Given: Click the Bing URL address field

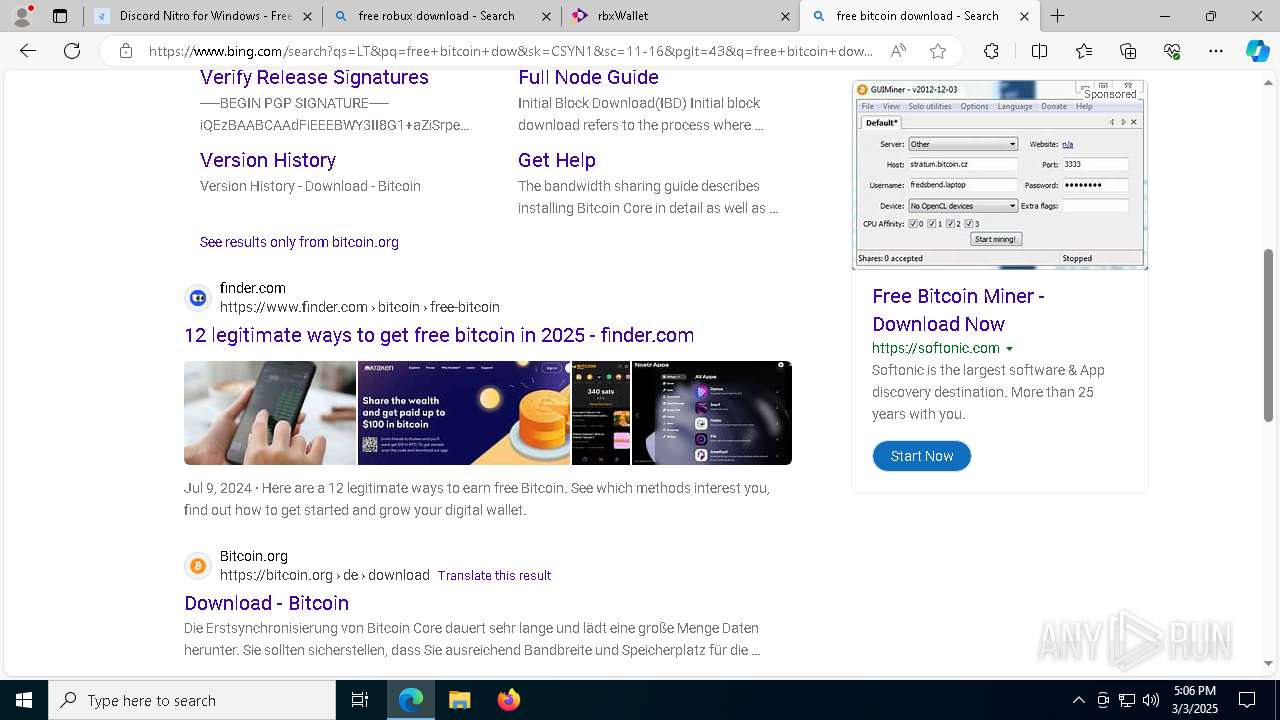Looking at the screenshot, I should (510, 51).
